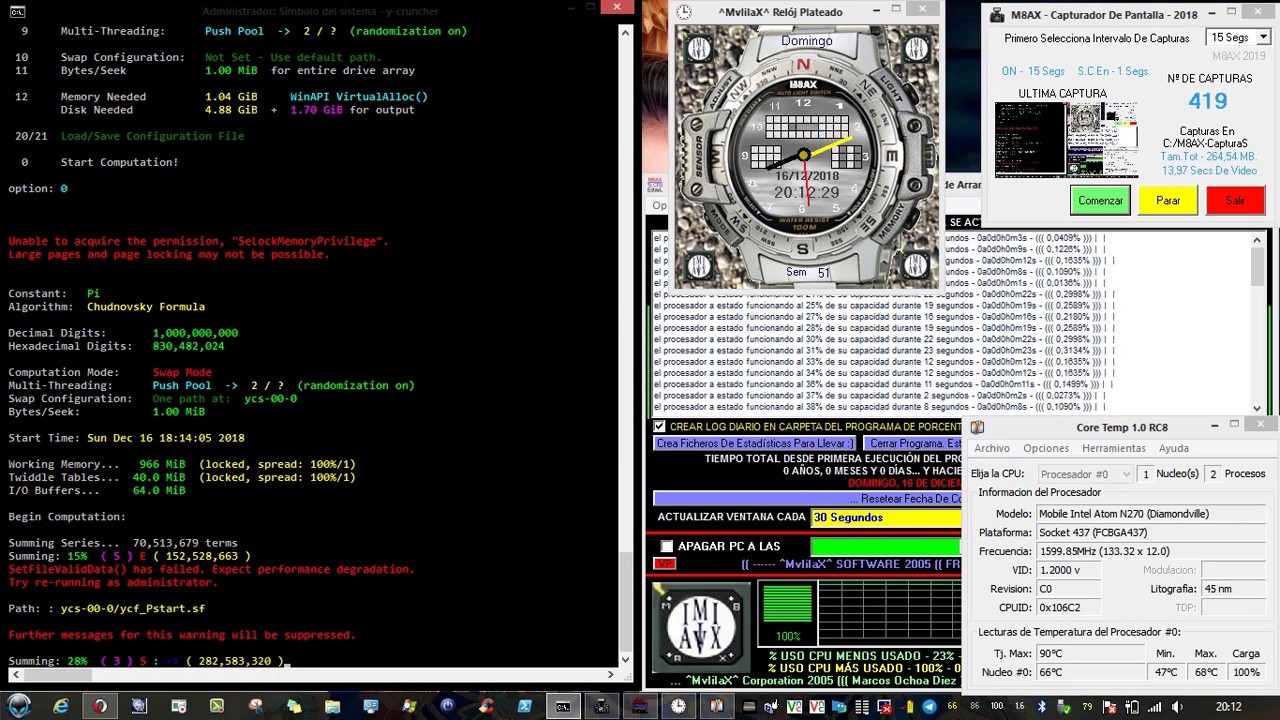Click the console window vertical scrollbar
The image size is (1280, 720).
(x=625, y=345)
